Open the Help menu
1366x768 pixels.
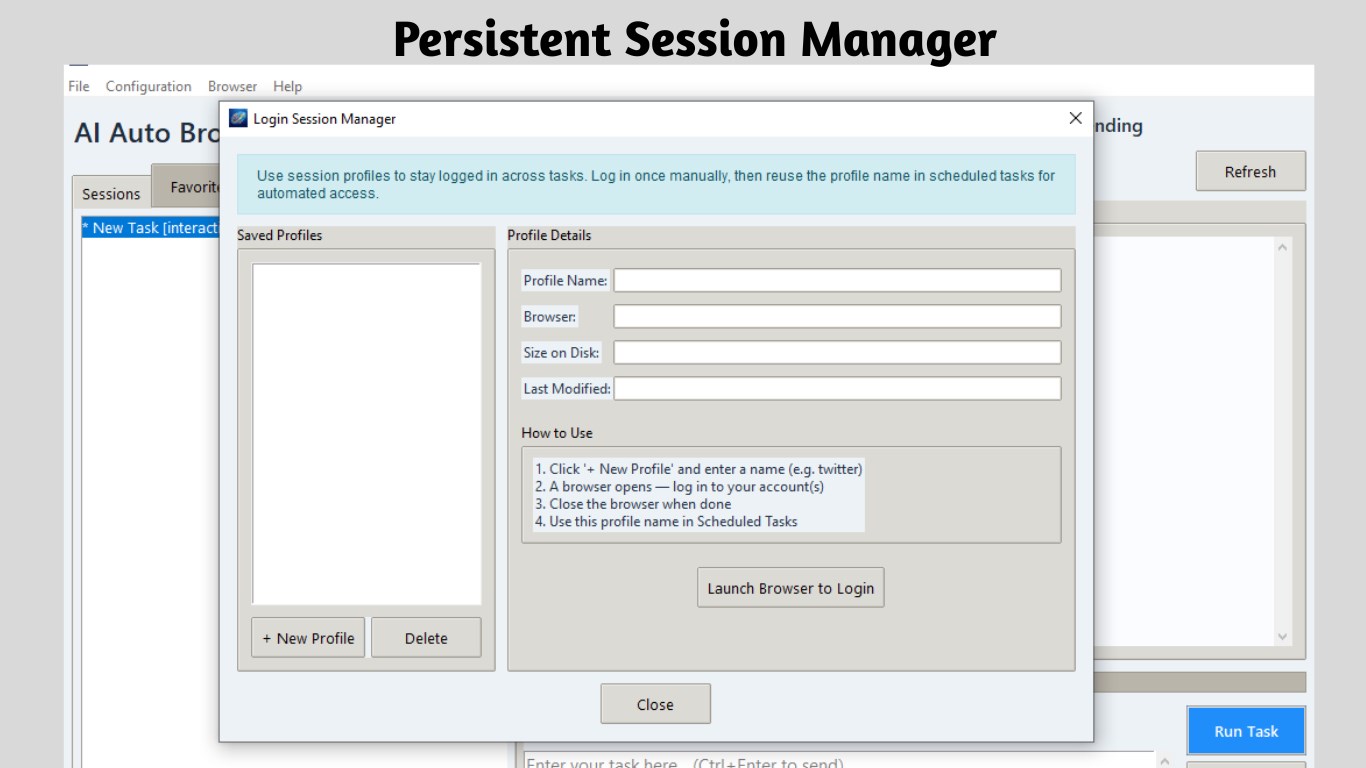pyautogui.click(x=288, y=86)
